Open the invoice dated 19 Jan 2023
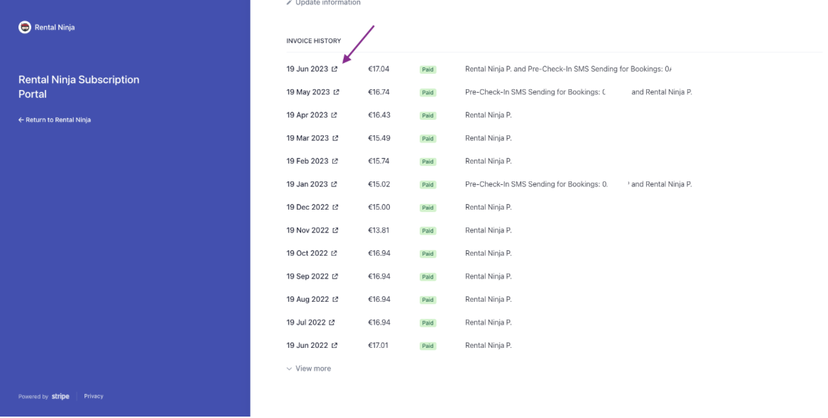The height and width of the screenshot is (418, 828). [x=307, y=184]
